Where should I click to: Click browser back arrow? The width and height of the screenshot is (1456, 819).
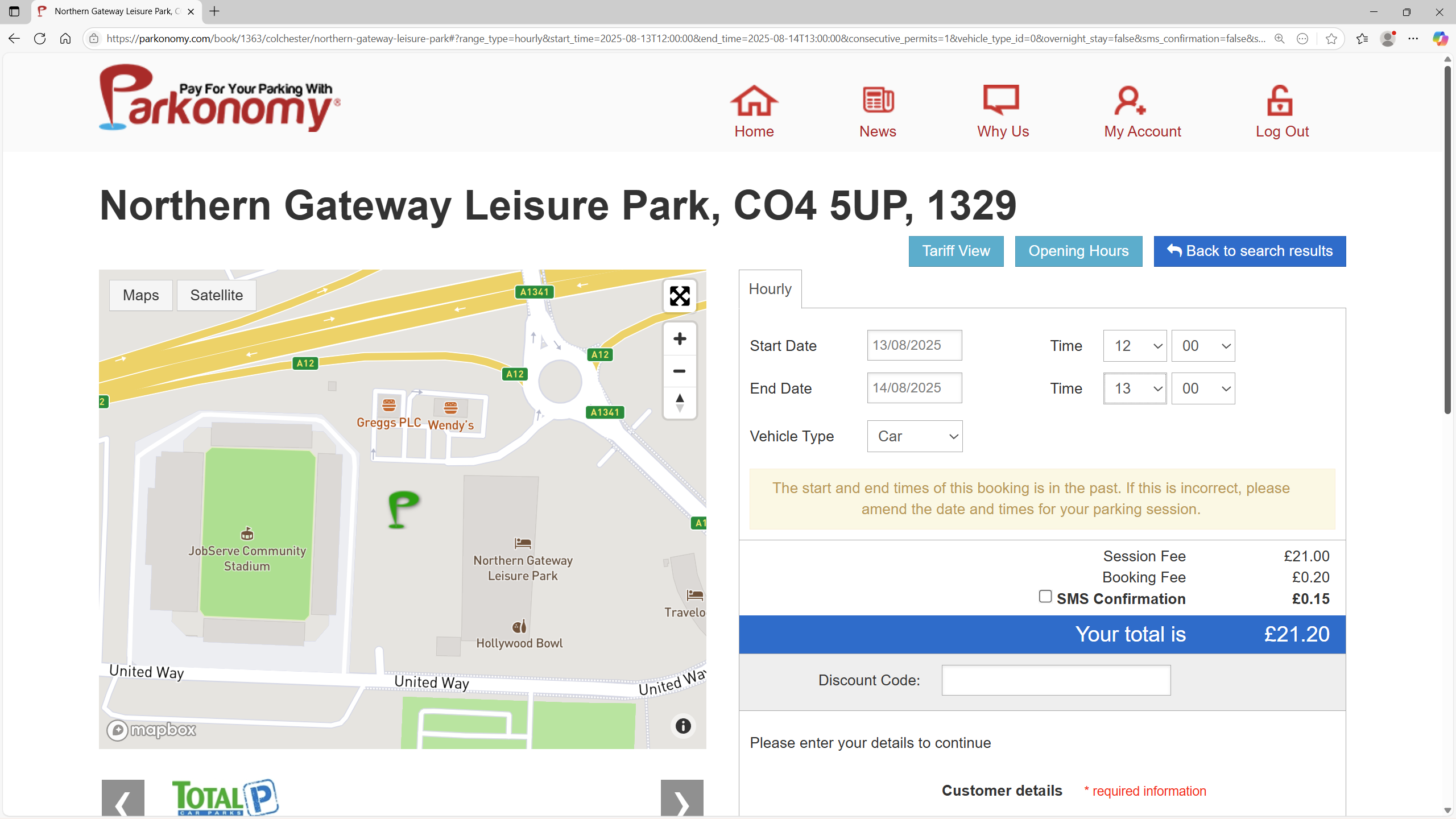pos(14,39)
